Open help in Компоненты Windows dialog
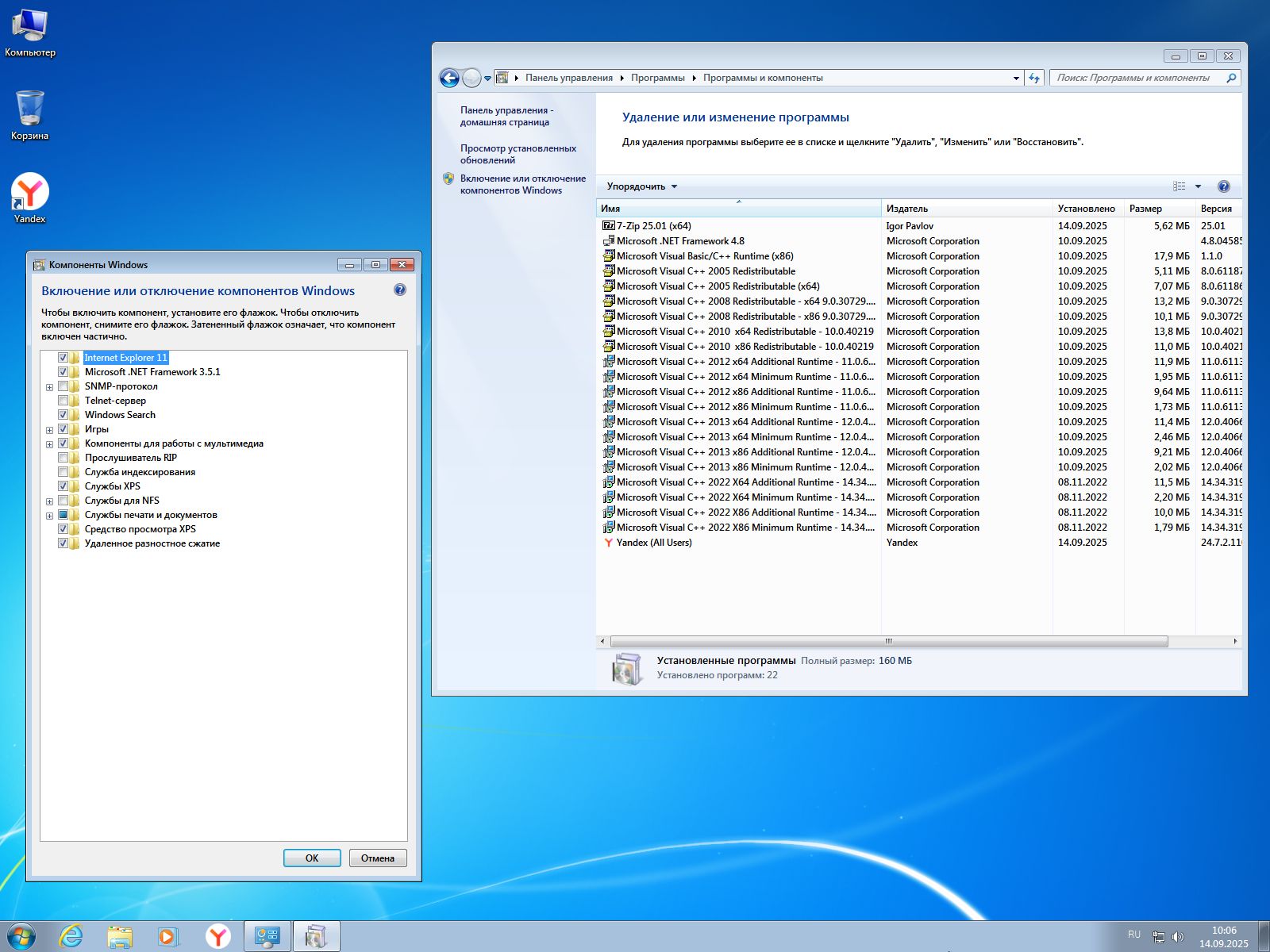1270x952 pixels. point(400,290)
